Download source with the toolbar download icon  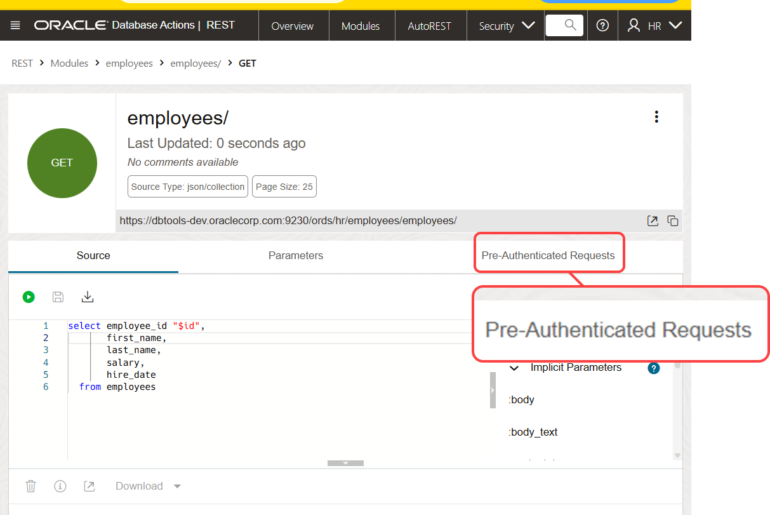pyautogui.click(x=87, y=297)
